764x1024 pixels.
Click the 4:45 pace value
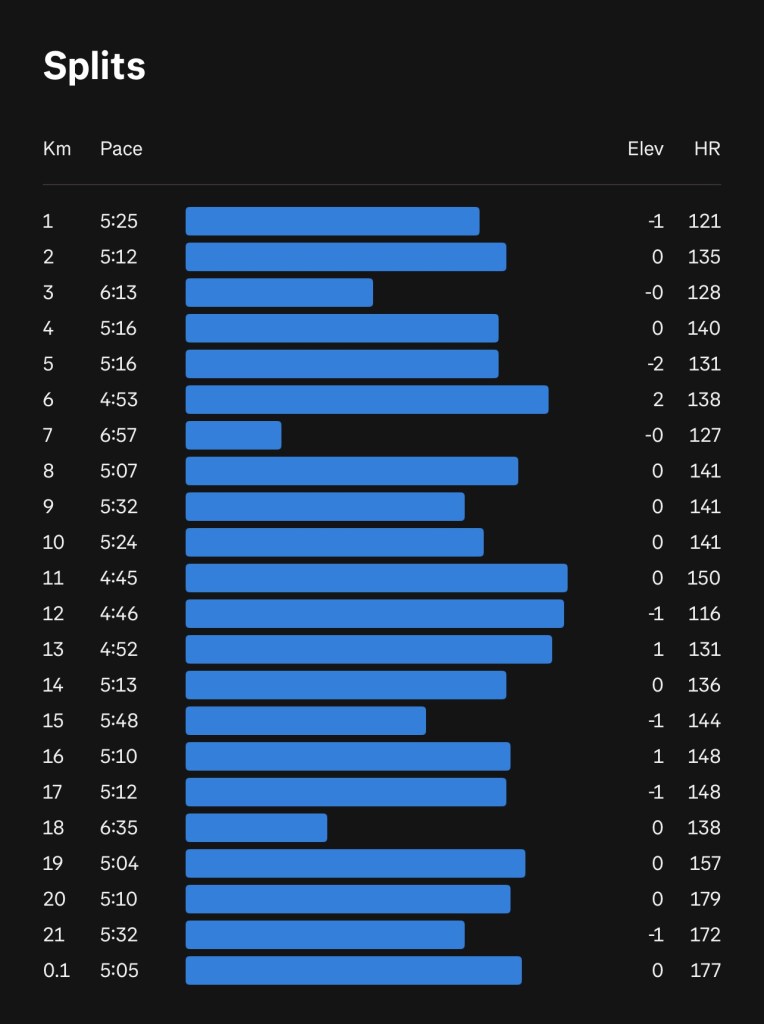(118, 578)
